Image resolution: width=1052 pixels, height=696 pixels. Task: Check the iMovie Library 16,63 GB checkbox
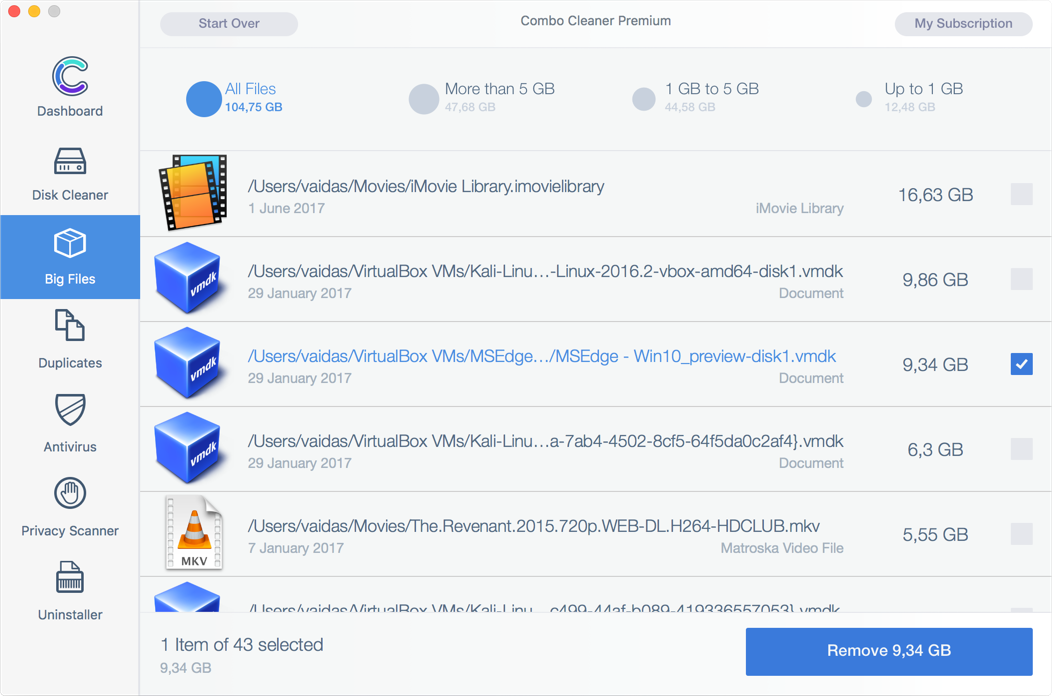(x=1021, y=194)
